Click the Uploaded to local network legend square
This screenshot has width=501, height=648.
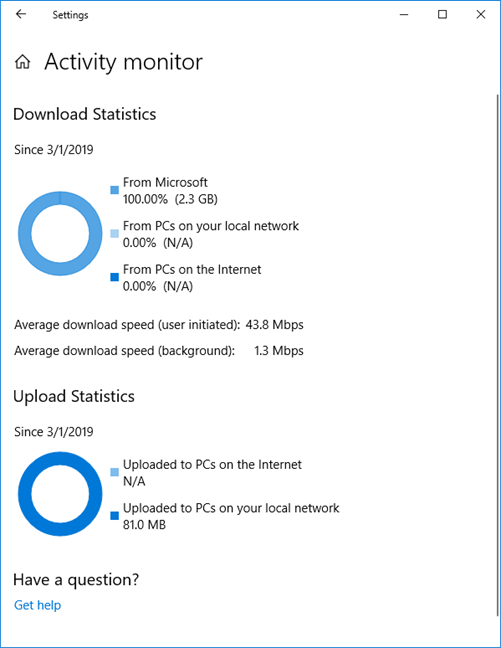point(115,515)
